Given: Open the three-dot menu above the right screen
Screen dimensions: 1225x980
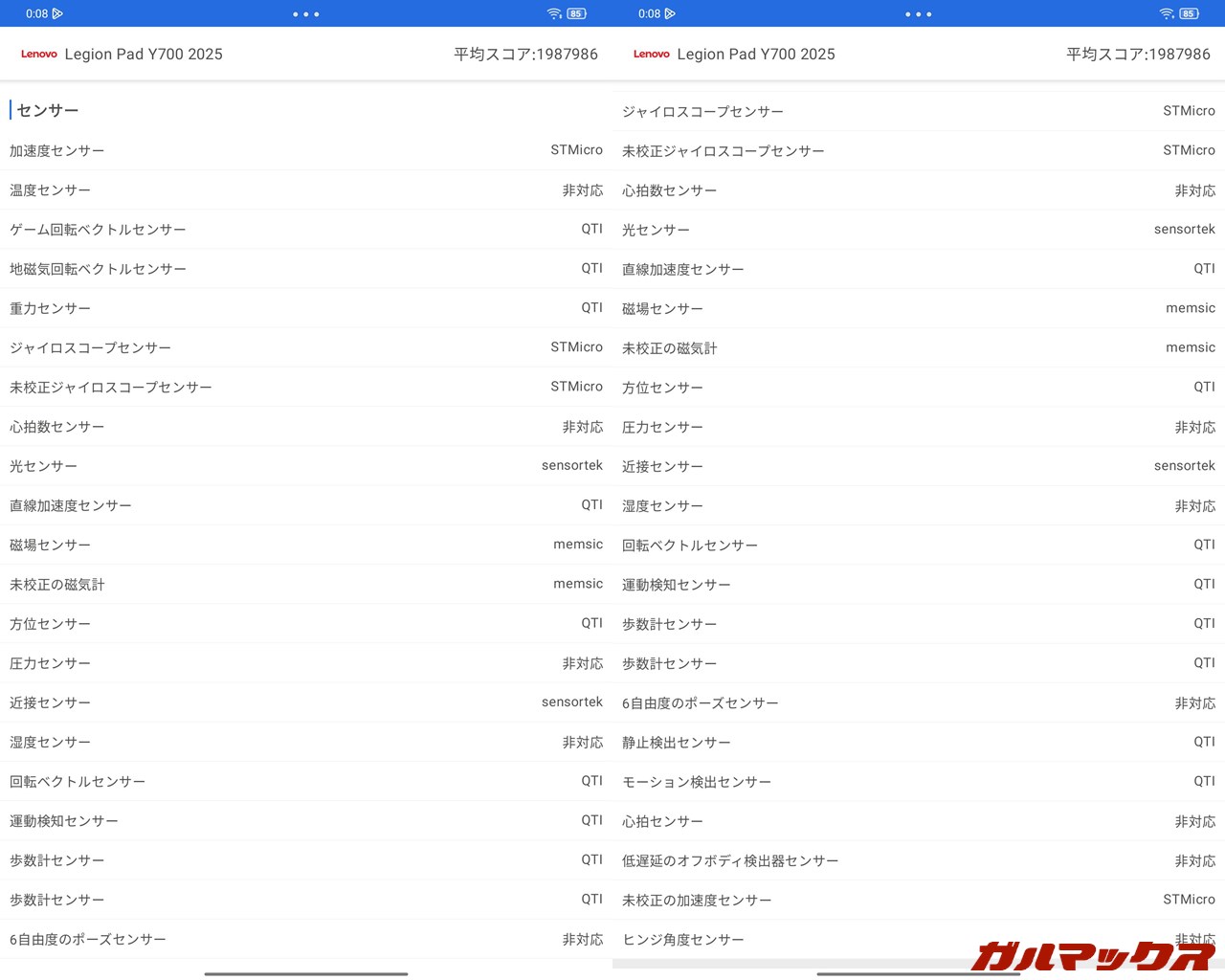Looking at the screenshot, I should tap(918, 13).
